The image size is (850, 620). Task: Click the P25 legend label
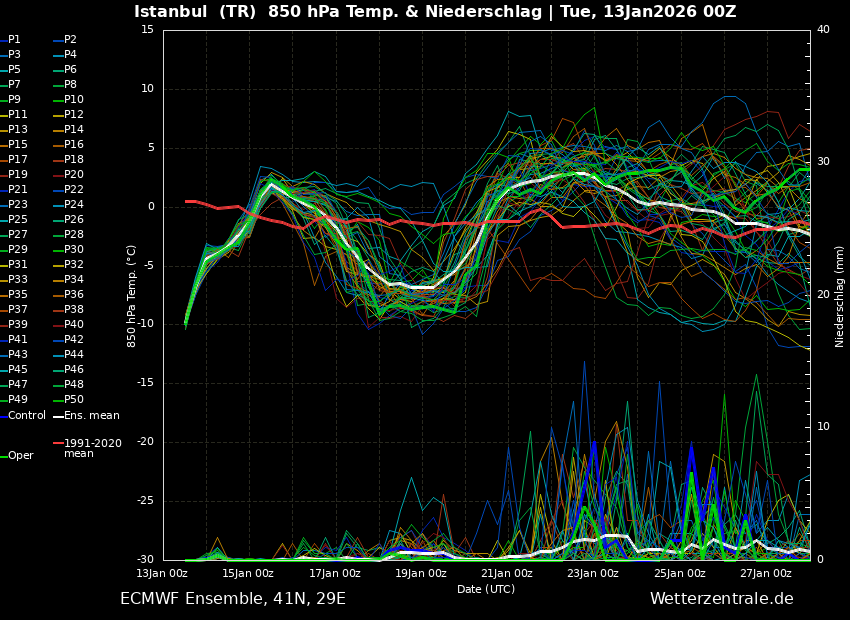coord(17,219)
